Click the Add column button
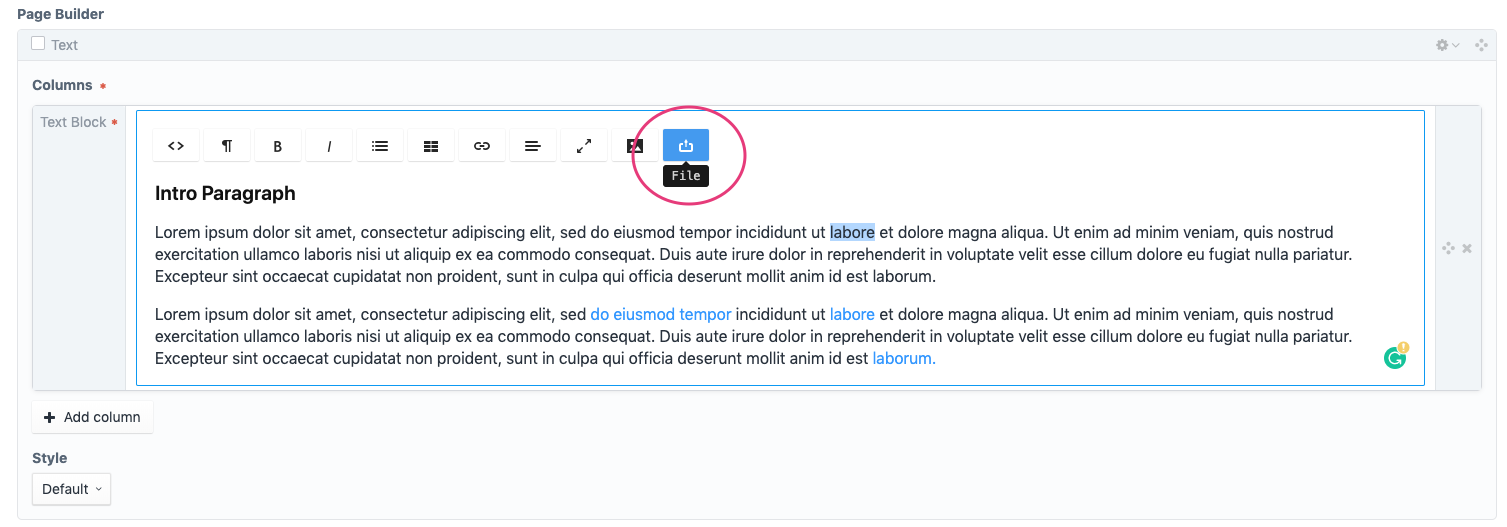 pyautogui.click(x=92, y=417)
